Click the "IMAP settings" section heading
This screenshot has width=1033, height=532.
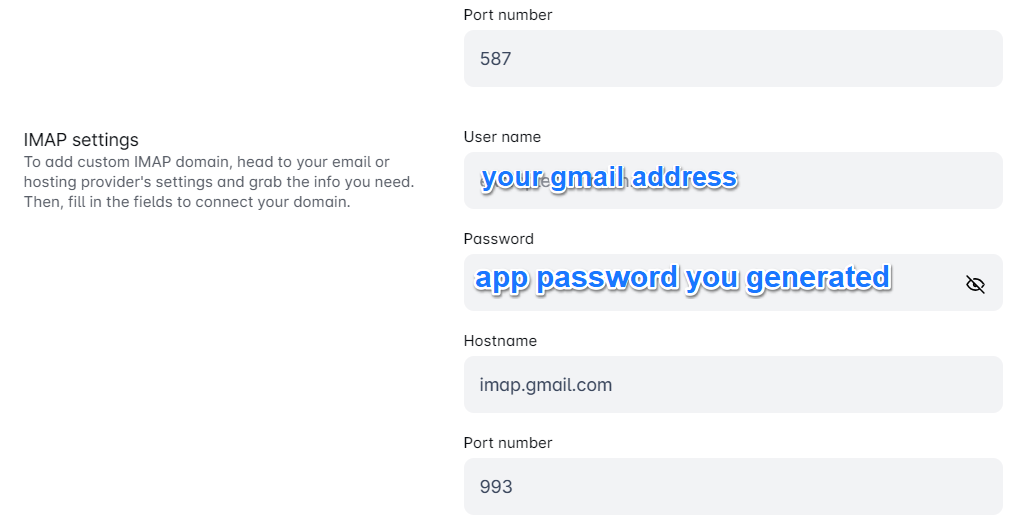tap(81, 140)
